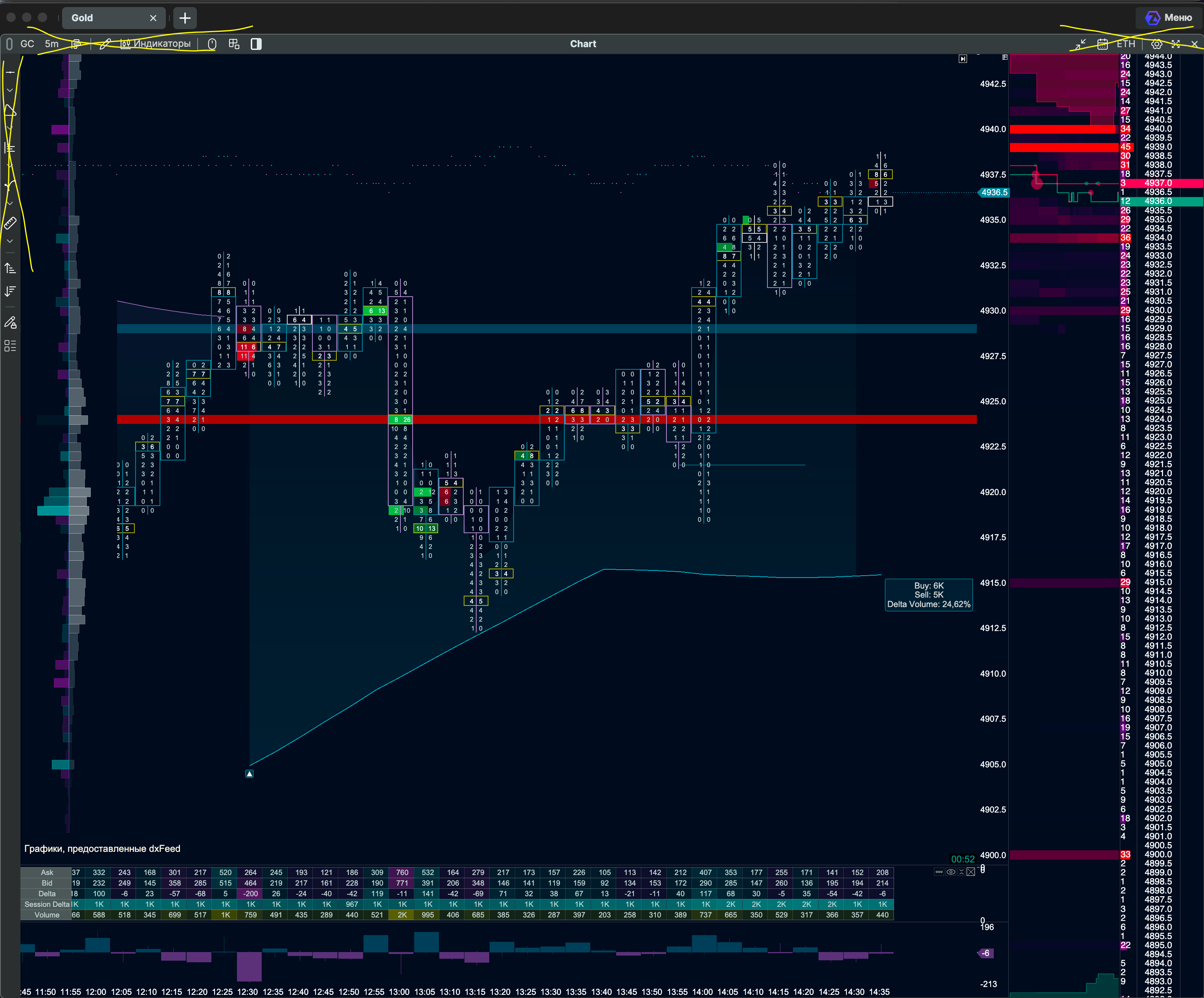This screenshot has height=998, width=1204.
Task: Toggle the side panel visibility icon
Action: [x=256, y=44]
